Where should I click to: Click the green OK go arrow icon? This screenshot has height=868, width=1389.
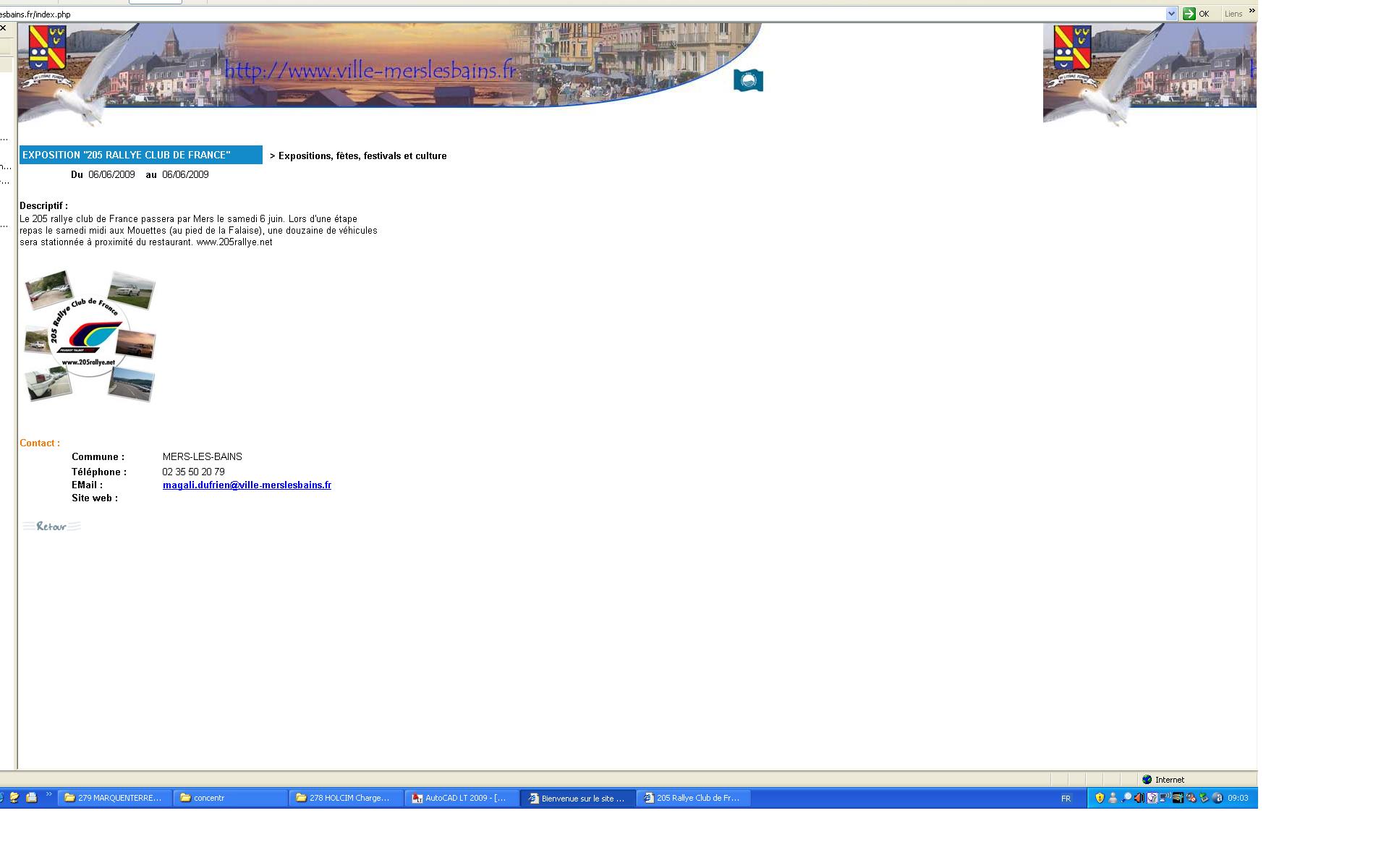point(1189,14)
